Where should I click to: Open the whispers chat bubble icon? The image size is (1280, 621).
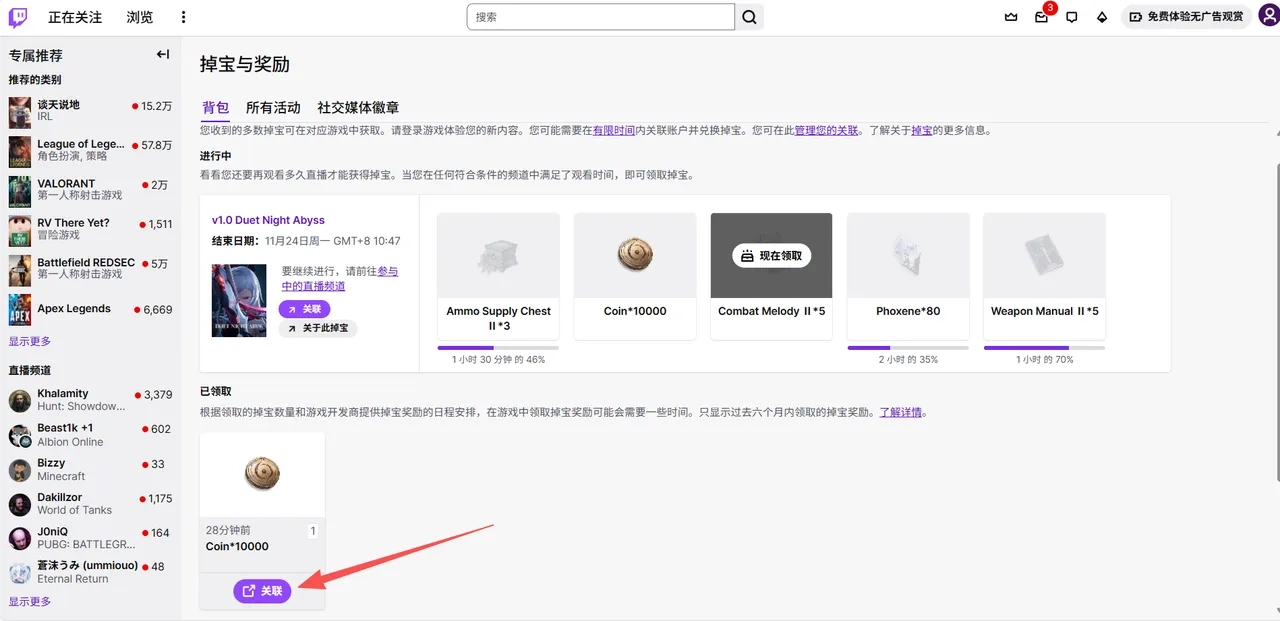pyautogui.click(x=1071, y=17)
